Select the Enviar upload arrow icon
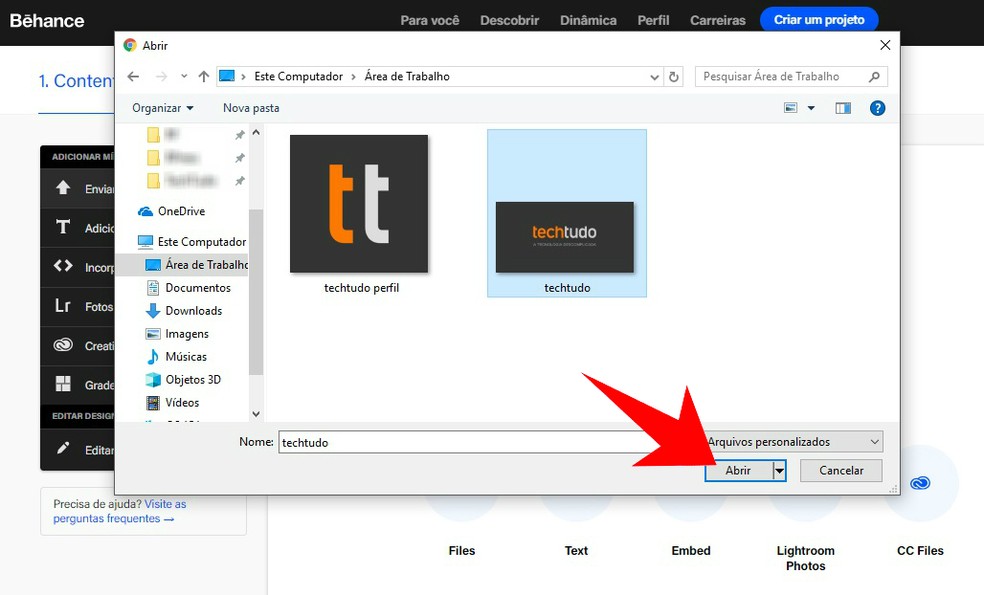 [x=63, y=188]
